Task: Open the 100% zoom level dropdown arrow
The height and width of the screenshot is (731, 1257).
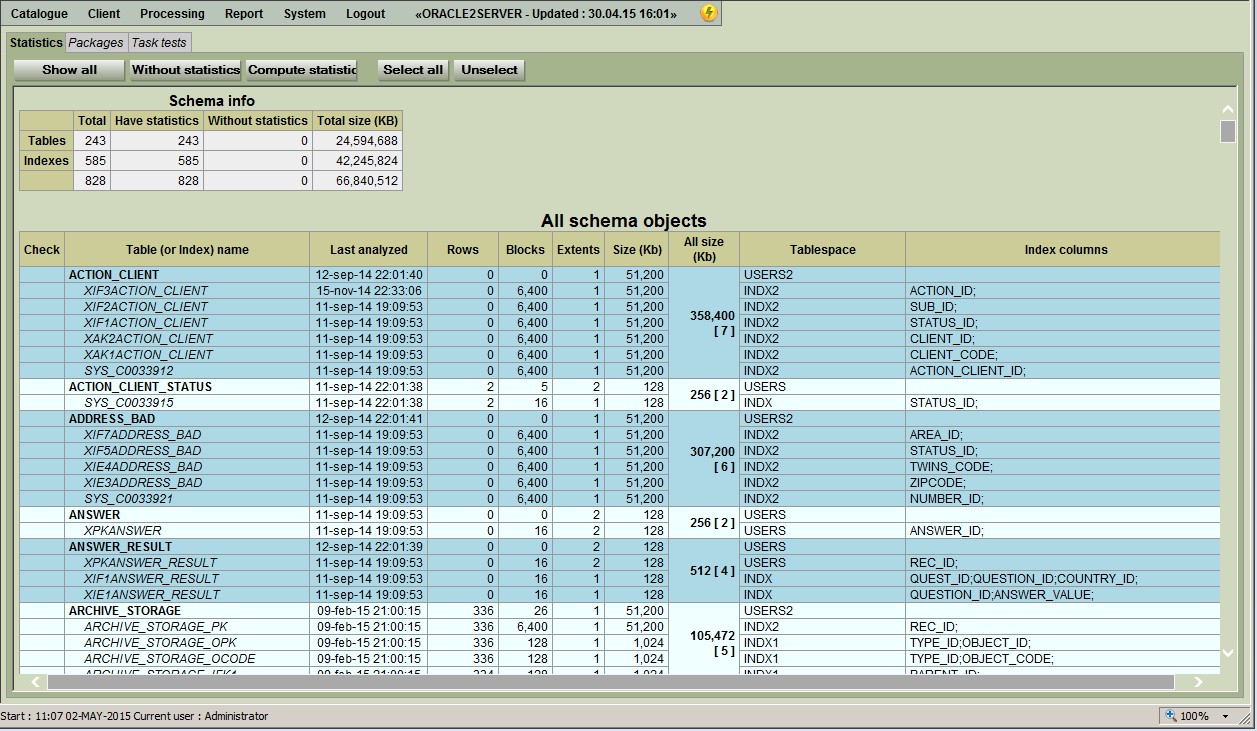Action: [x=1225, y=716]
